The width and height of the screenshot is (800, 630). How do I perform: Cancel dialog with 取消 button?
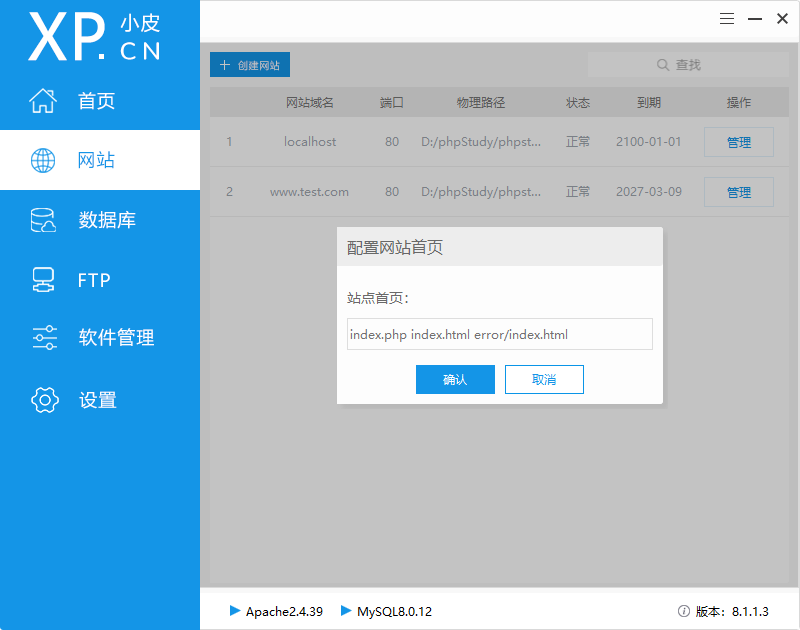pos(544,380)
